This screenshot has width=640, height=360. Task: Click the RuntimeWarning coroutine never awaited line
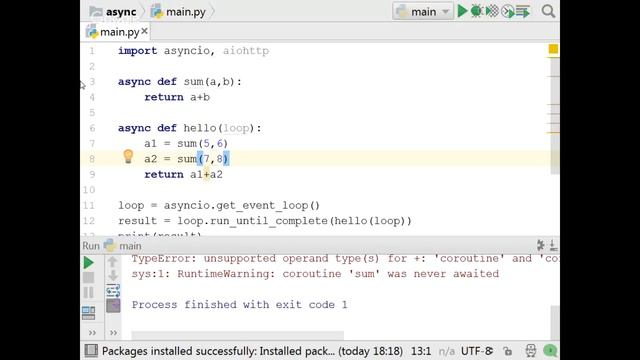tap(315, 274)
